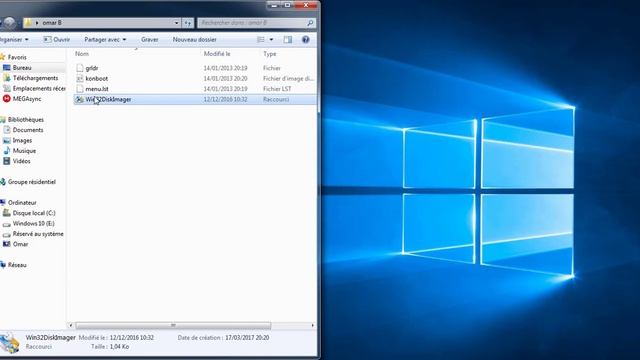Select Réseau in the navigation pane
The height and width of the screenshot is (360, 640).
coord(17,265)
